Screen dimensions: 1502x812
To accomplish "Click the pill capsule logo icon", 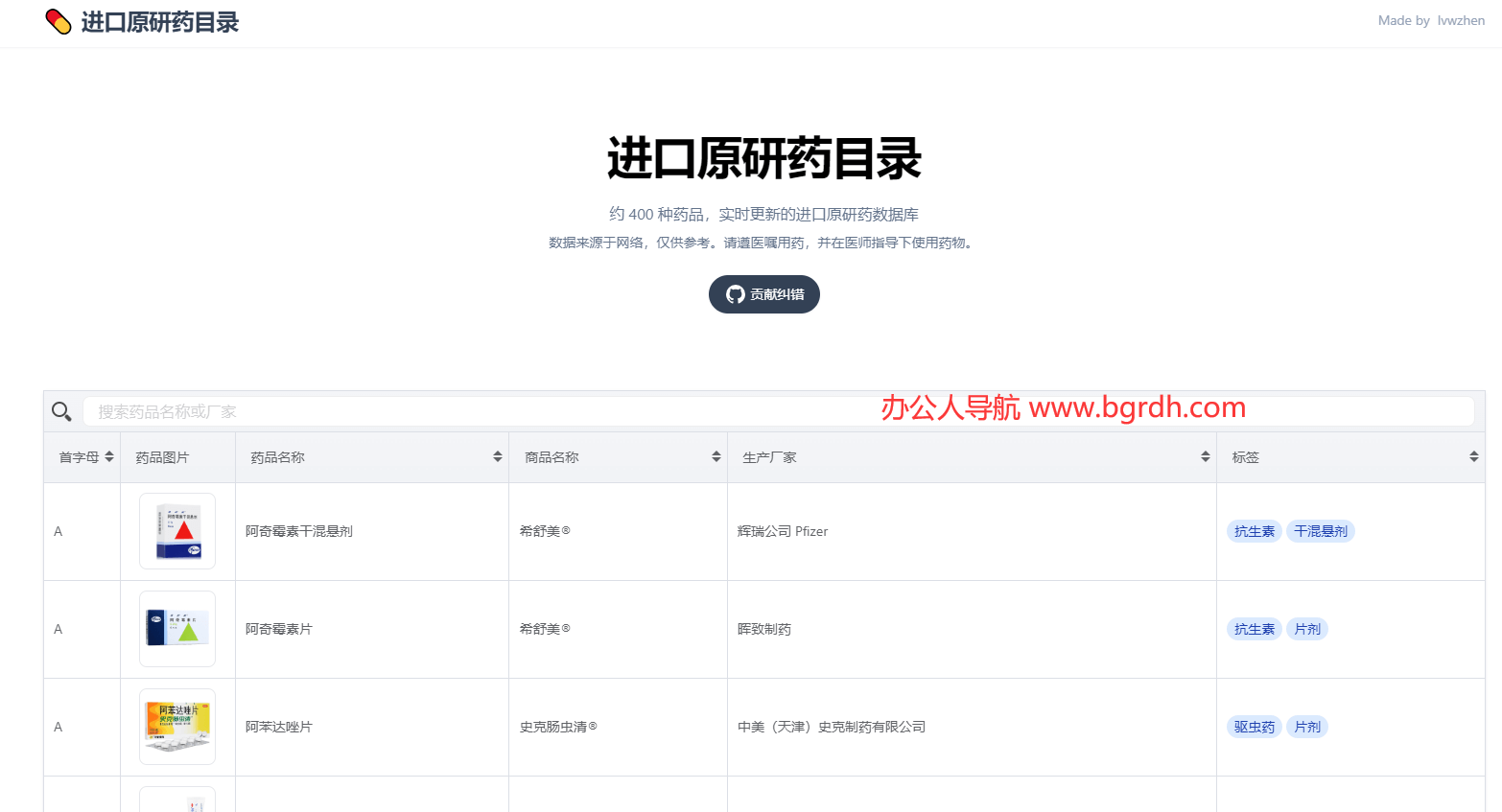I will click(x=59, y=22).
